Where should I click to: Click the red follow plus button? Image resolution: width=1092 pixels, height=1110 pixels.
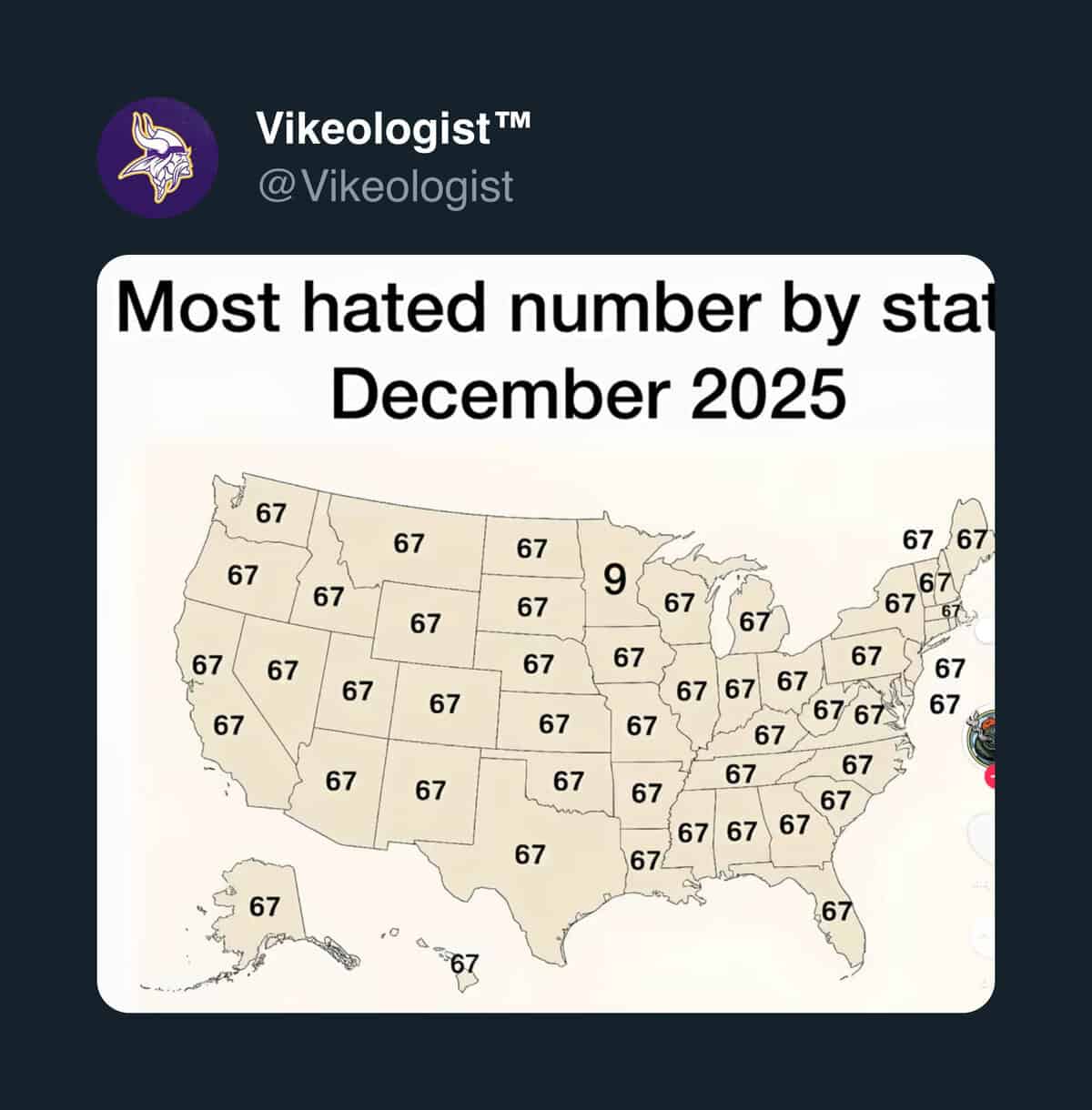point(990,776)
